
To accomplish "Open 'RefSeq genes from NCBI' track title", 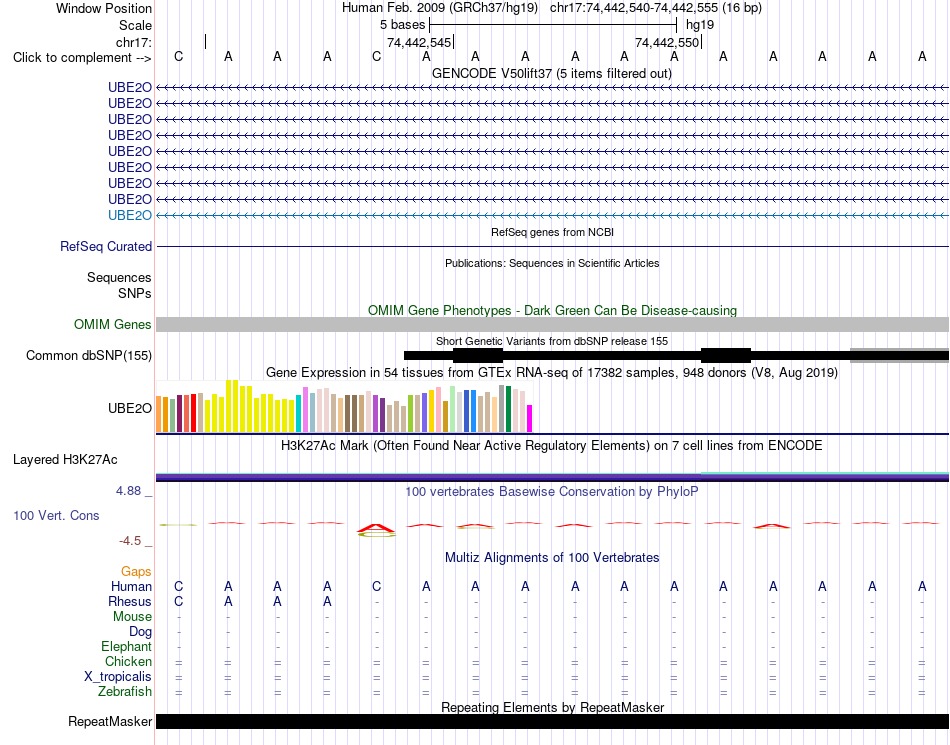I will coord(552,232).
